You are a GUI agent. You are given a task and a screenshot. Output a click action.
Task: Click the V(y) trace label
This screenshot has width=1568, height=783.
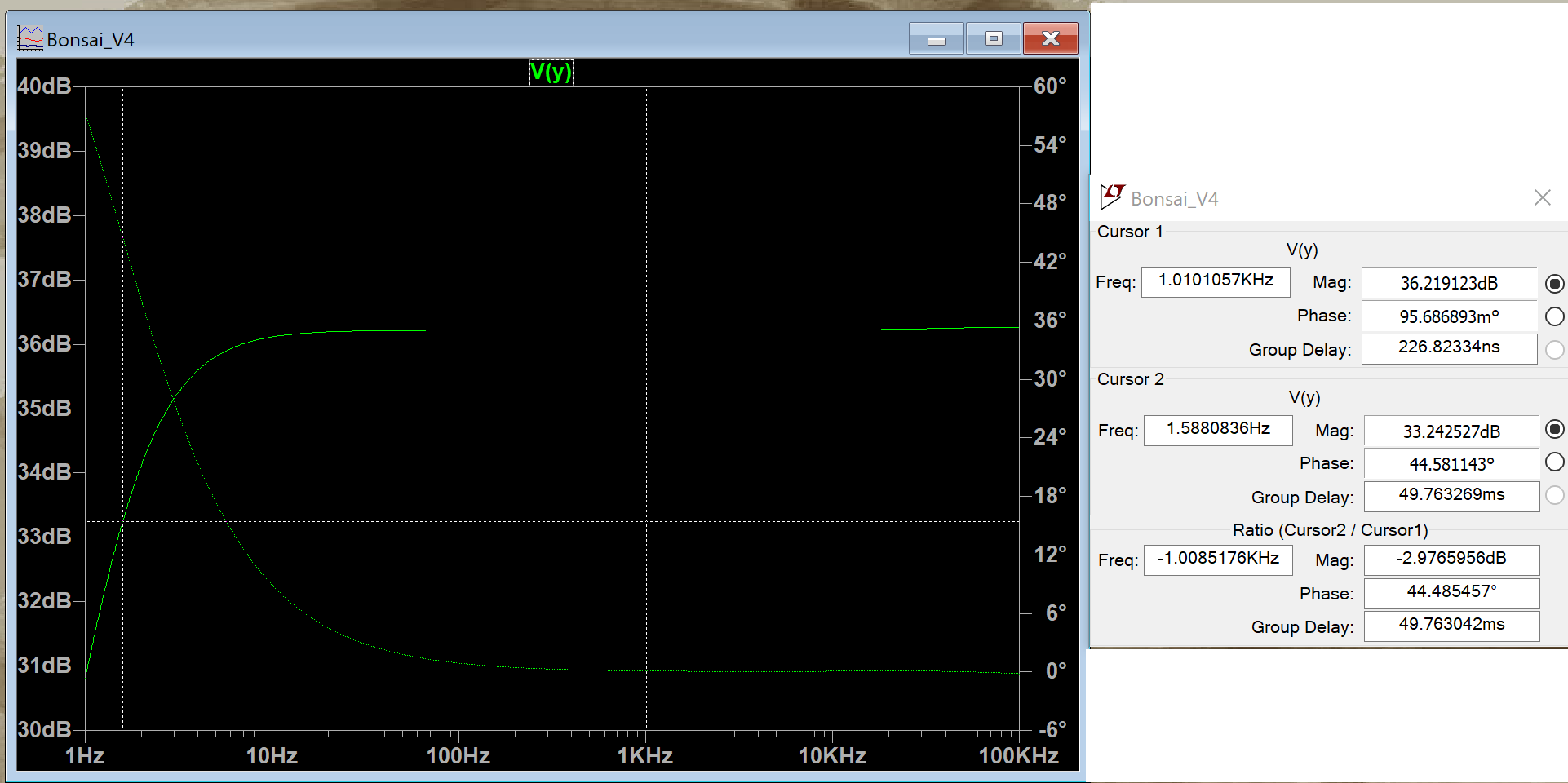551,72
